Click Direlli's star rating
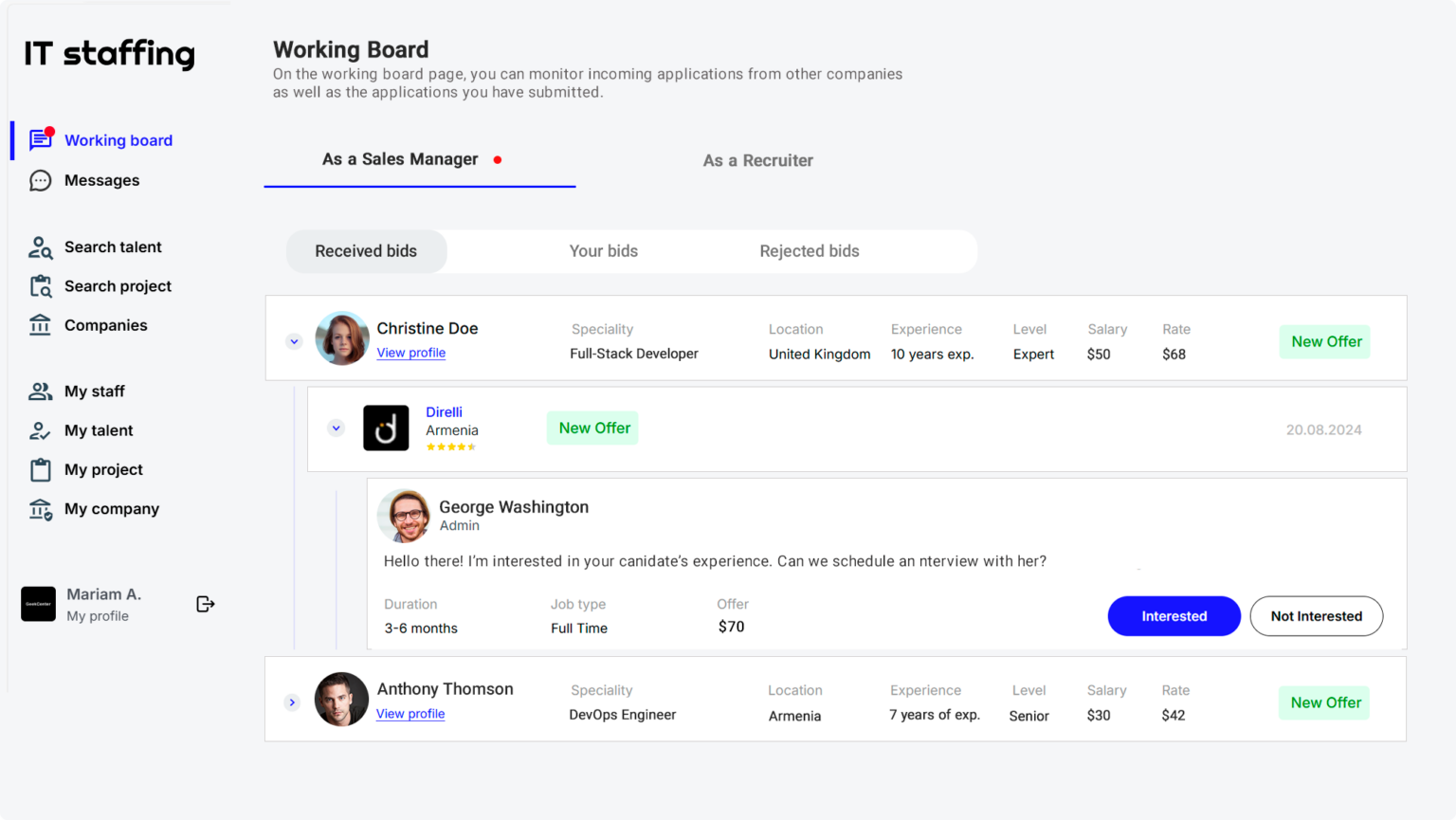The image size is (1456, 820). pyautogui.click(x=452, y=446)
